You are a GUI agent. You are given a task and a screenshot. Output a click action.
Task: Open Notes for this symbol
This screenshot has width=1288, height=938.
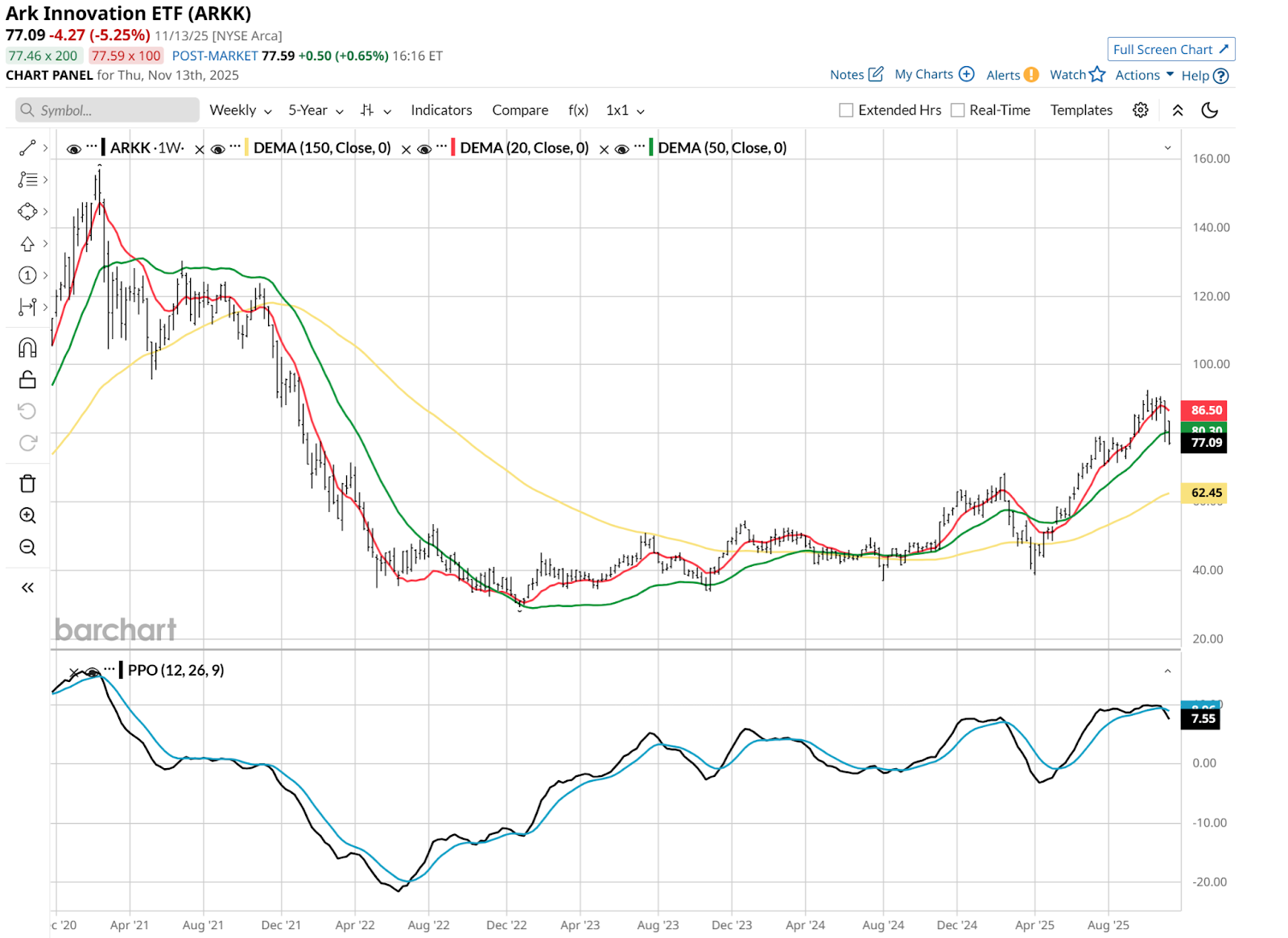(x=857, y=75)
